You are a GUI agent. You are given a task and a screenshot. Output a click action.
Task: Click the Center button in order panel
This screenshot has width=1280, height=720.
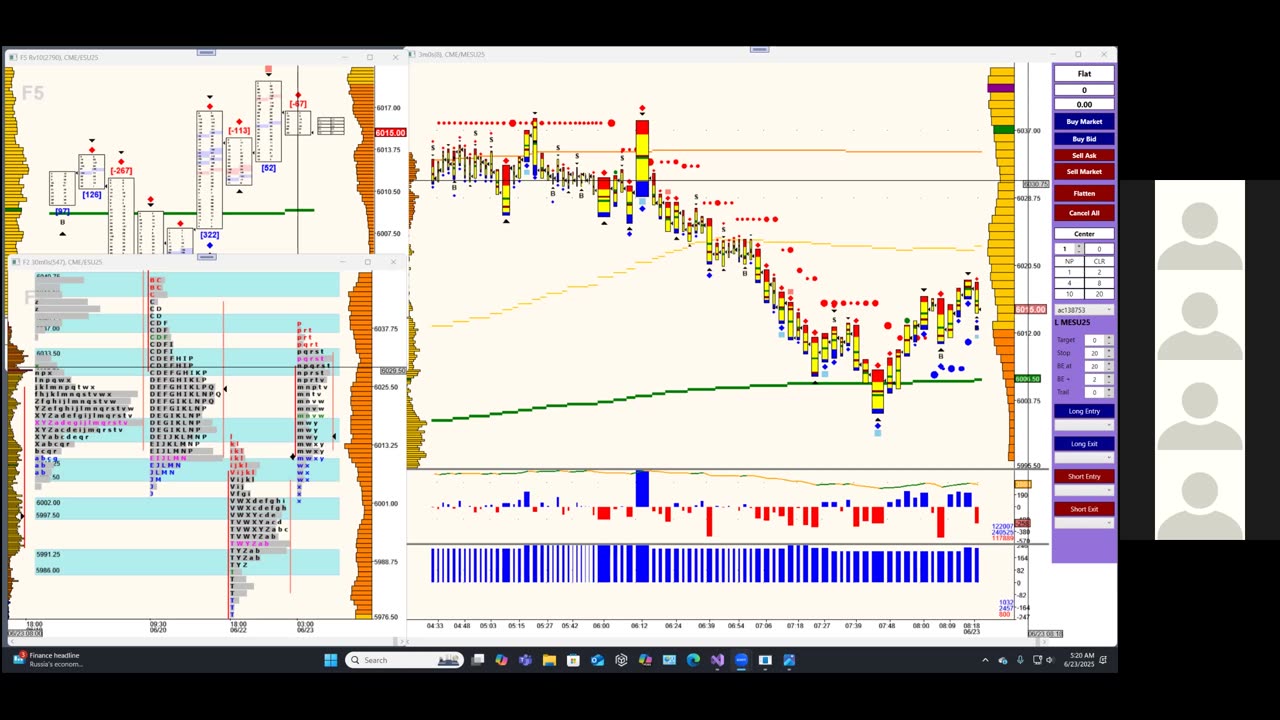[x=1084, y=234]
